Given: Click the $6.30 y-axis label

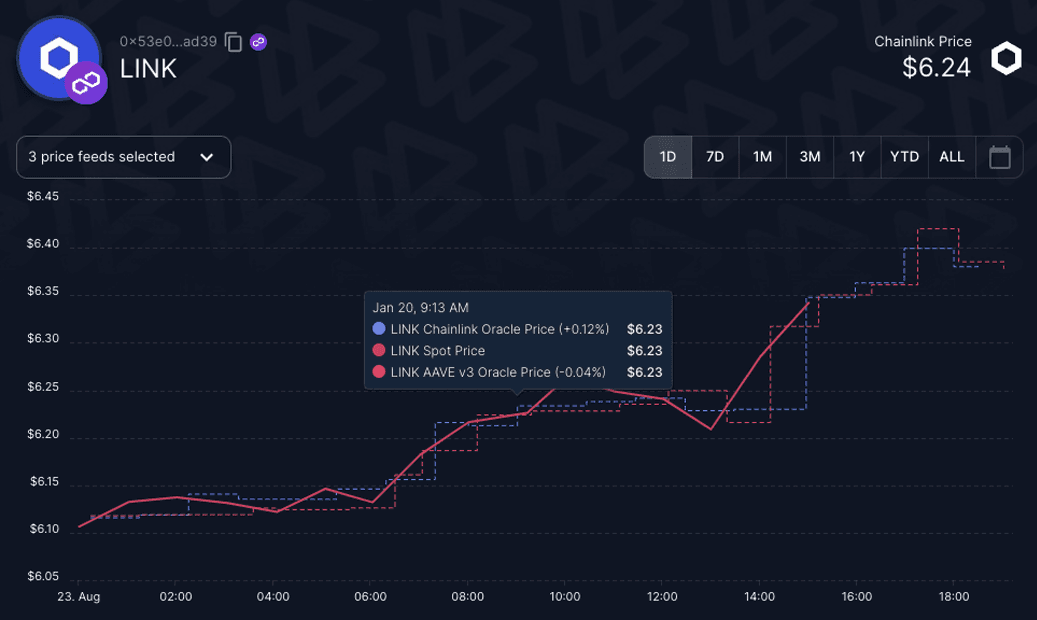Looking at the screenshot, I should click(x=43, y=339).
